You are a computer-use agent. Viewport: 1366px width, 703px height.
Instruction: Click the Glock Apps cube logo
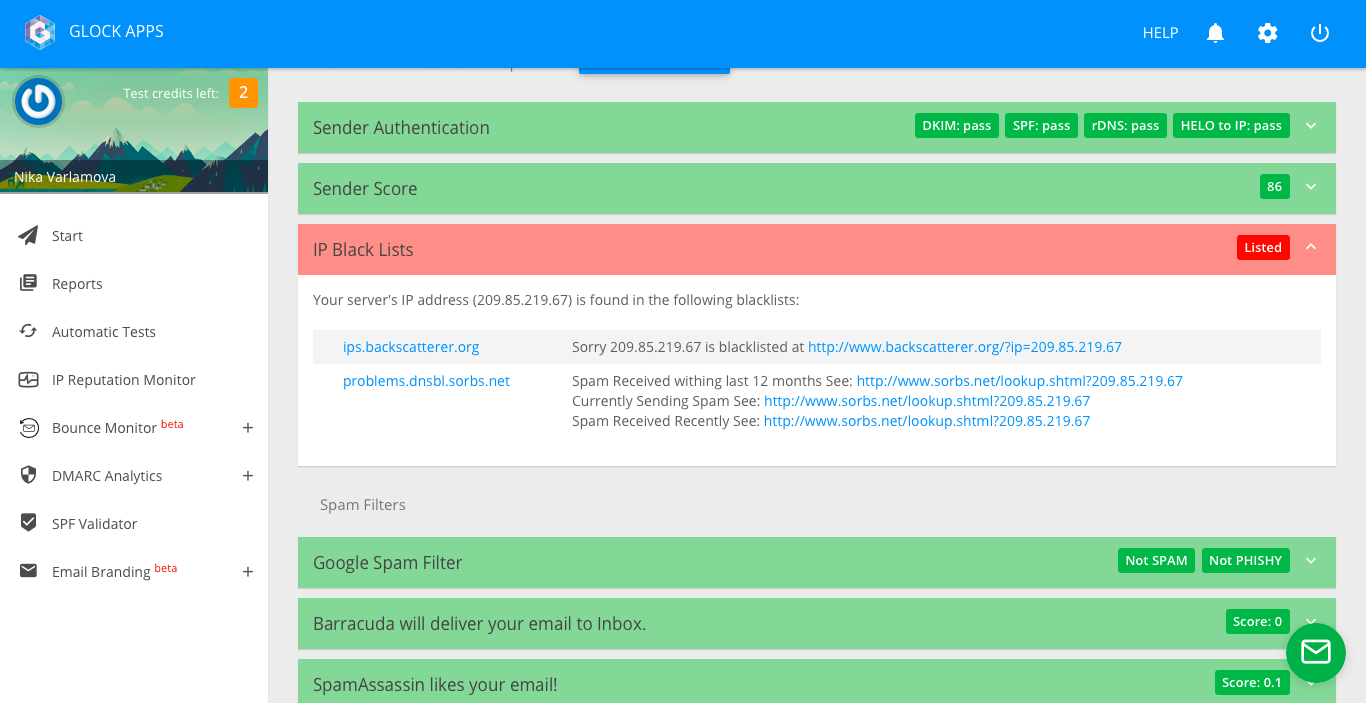click(39, 32)
